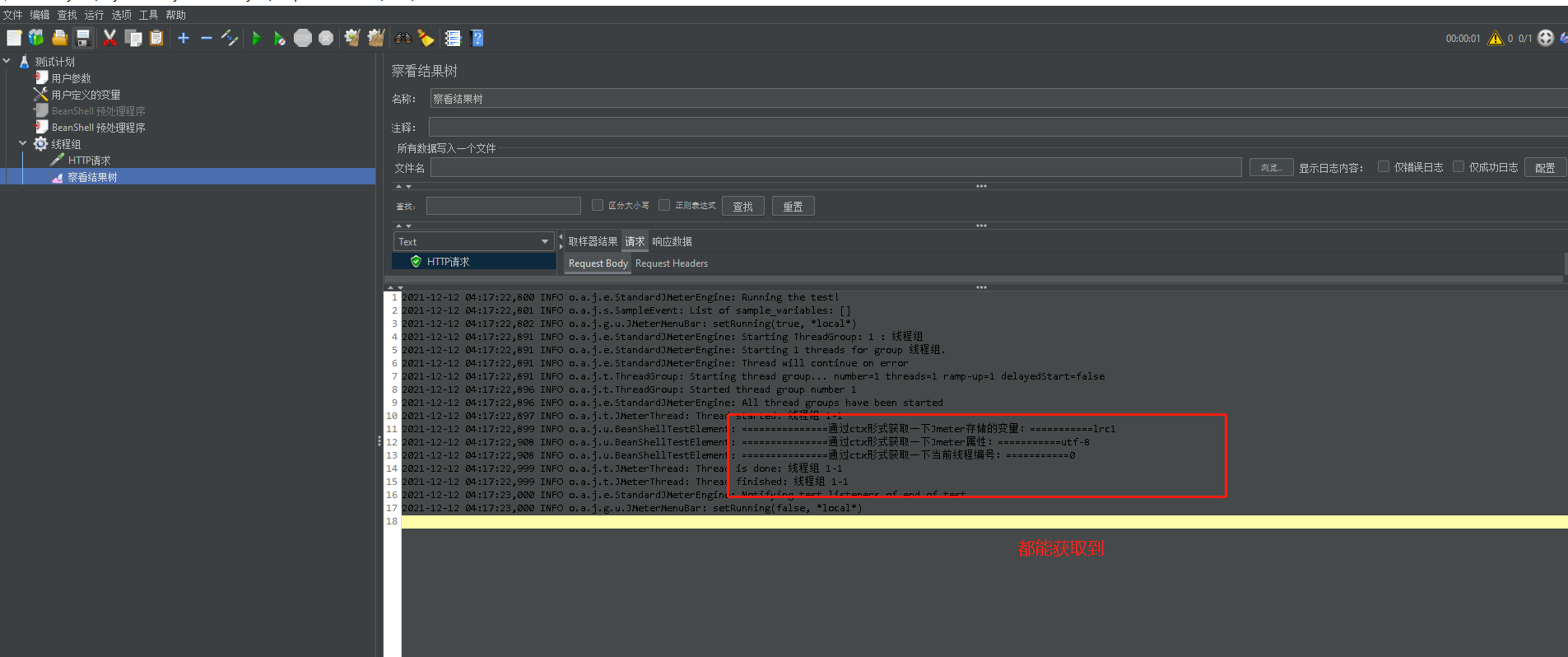Click the Paste clipboard icon

click(x=156, y=38)
